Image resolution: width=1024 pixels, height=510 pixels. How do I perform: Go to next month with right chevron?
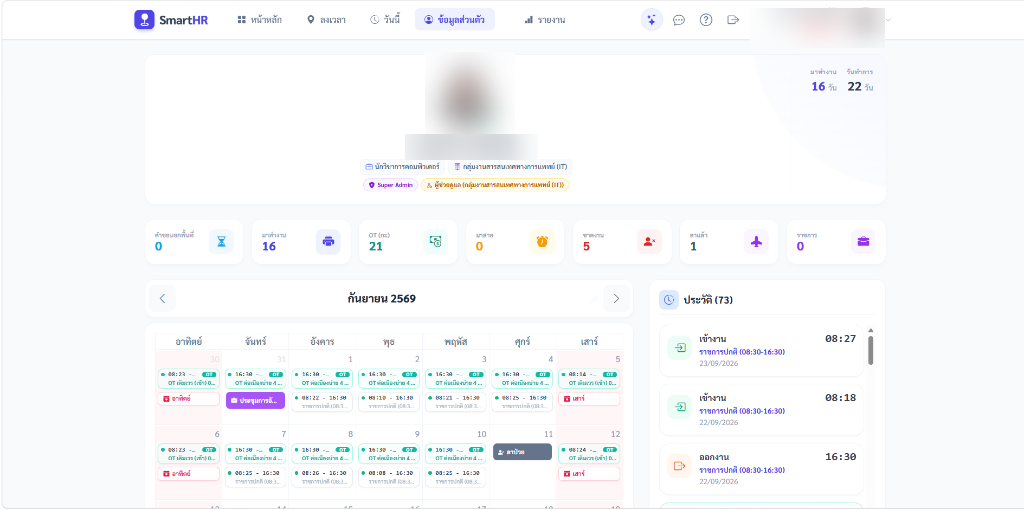click(616, 298)
